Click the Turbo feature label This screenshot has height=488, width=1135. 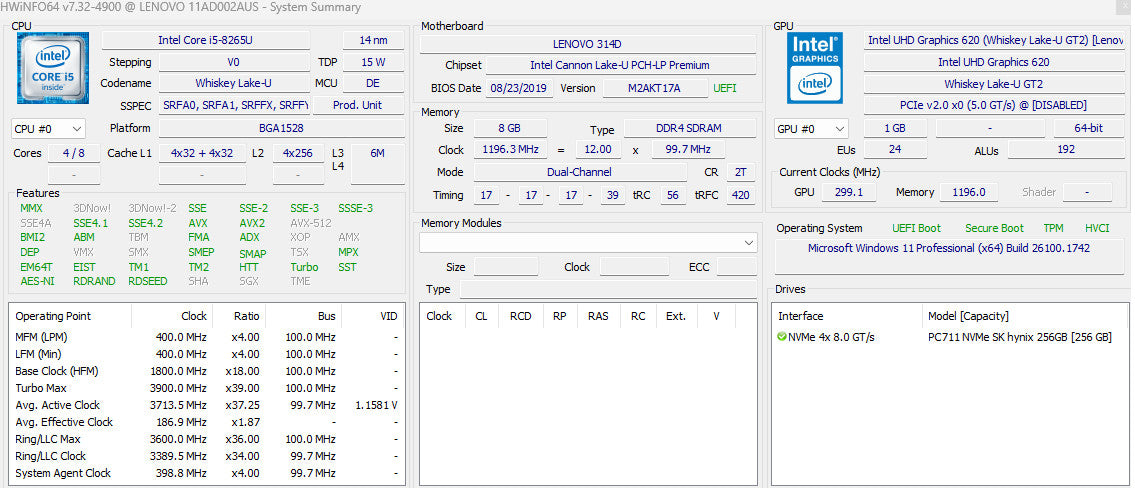click(304, 266)
